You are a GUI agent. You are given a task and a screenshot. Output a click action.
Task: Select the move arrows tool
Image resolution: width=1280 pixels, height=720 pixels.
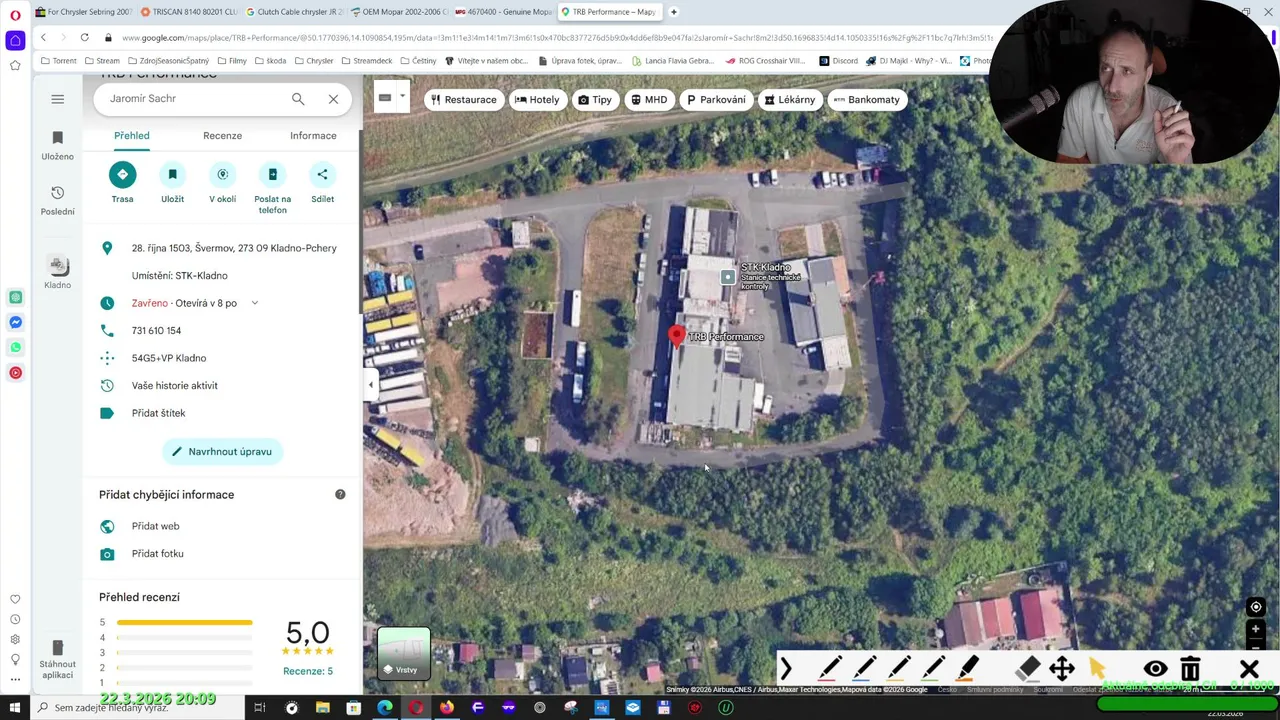point(1062,668)
